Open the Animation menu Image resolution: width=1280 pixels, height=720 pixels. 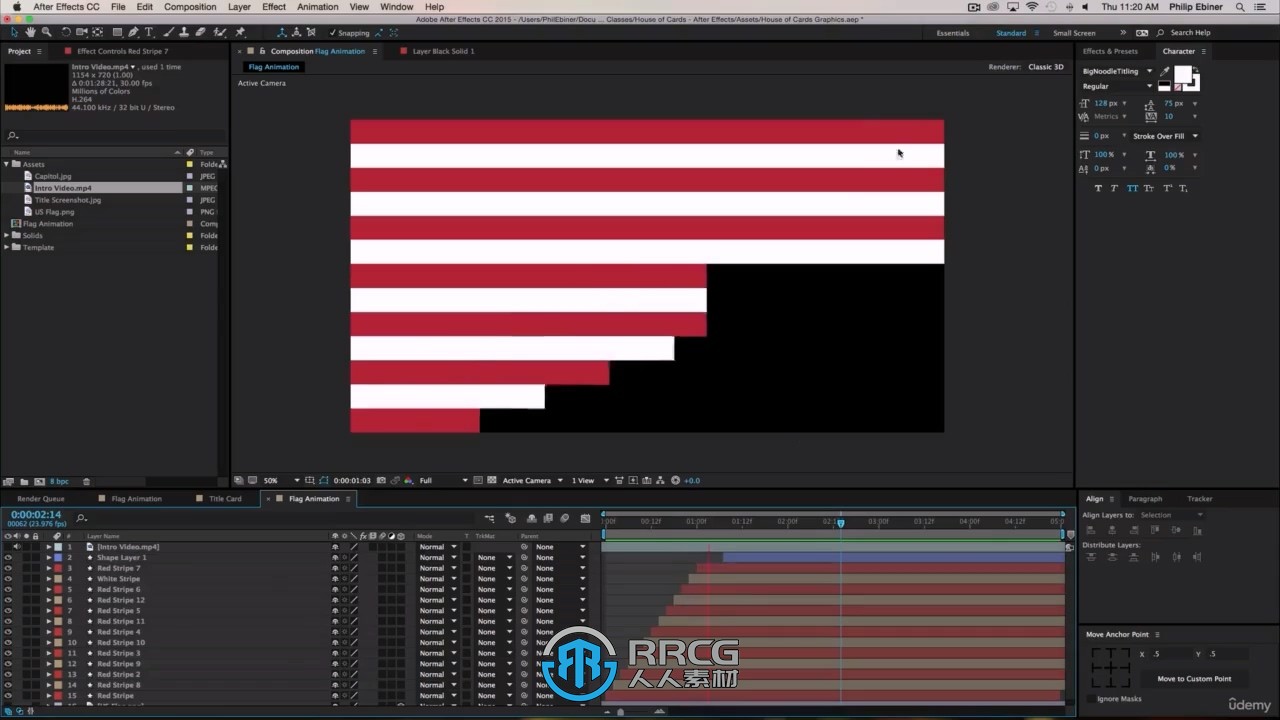pyautogui.click(x=317, y=7)
